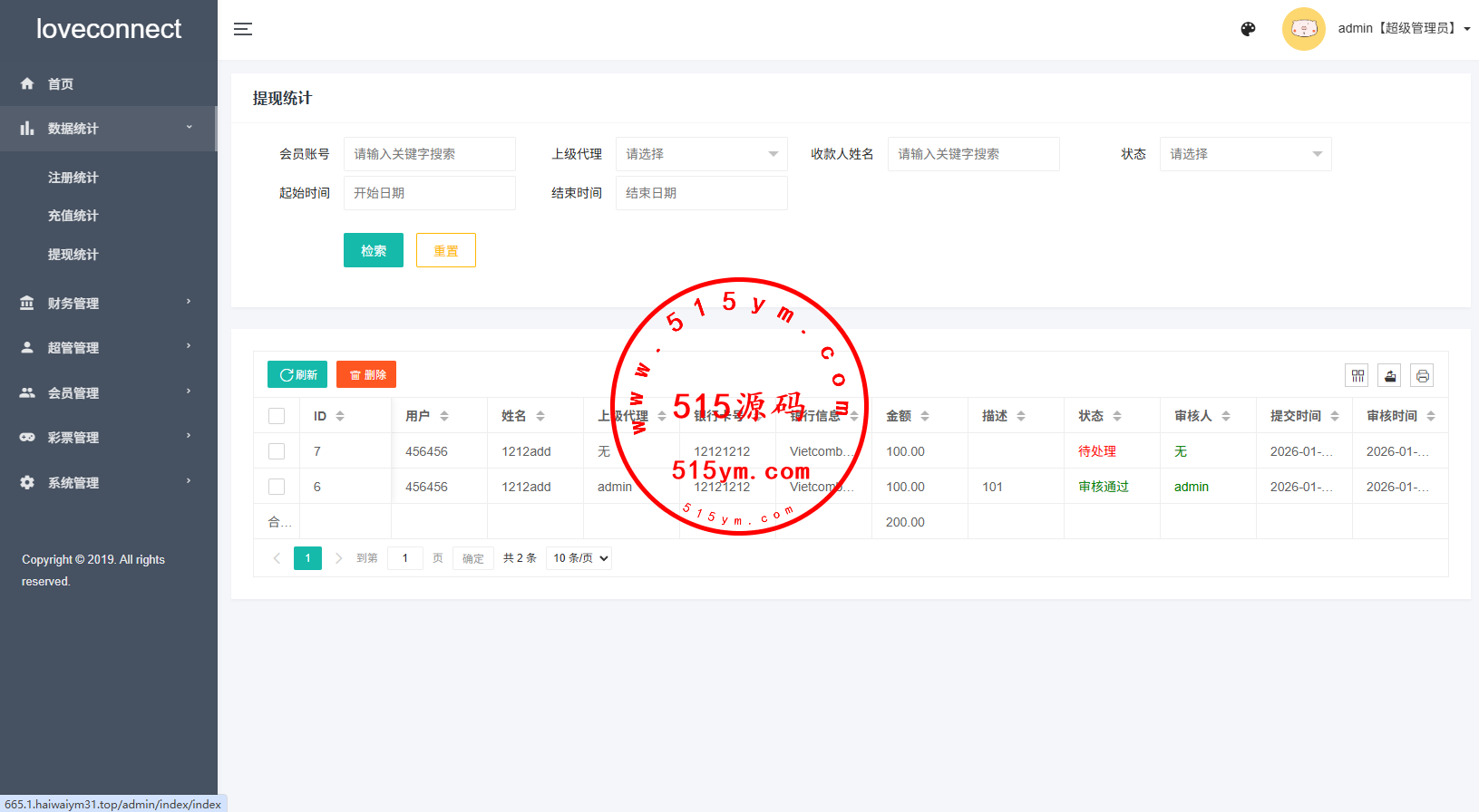Open the theme color palette icon
The width and height of the screenshot is (1479, 812).
(1248, 29)
